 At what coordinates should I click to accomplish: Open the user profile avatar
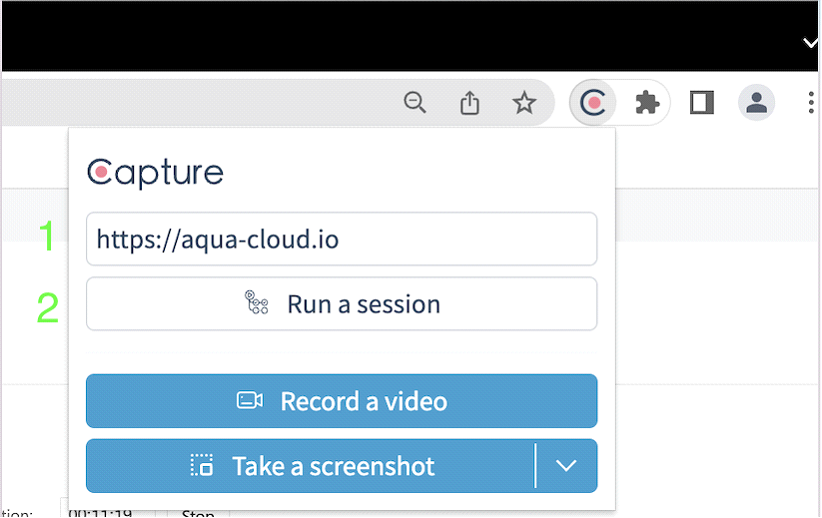pos(756,102)
